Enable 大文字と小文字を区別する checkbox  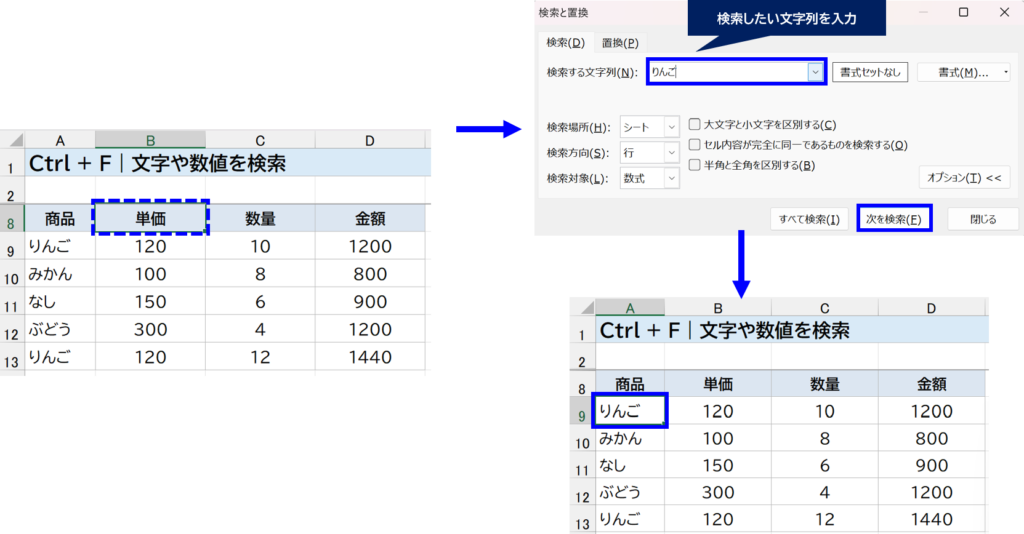point(695,124)
